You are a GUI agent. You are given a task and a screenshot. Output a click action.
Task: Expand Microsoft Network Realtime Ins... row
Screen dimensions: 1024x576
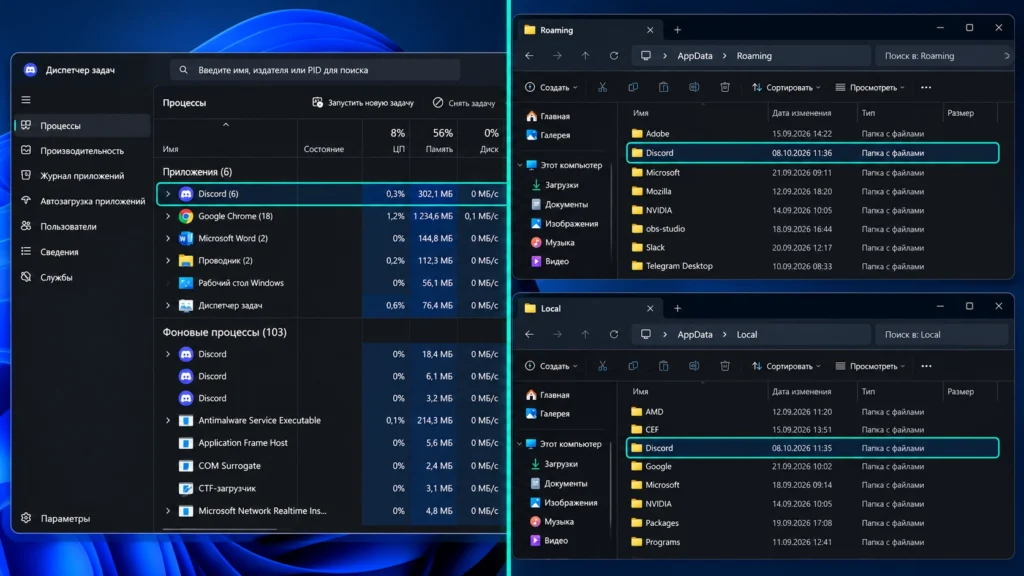pos(168,511)
